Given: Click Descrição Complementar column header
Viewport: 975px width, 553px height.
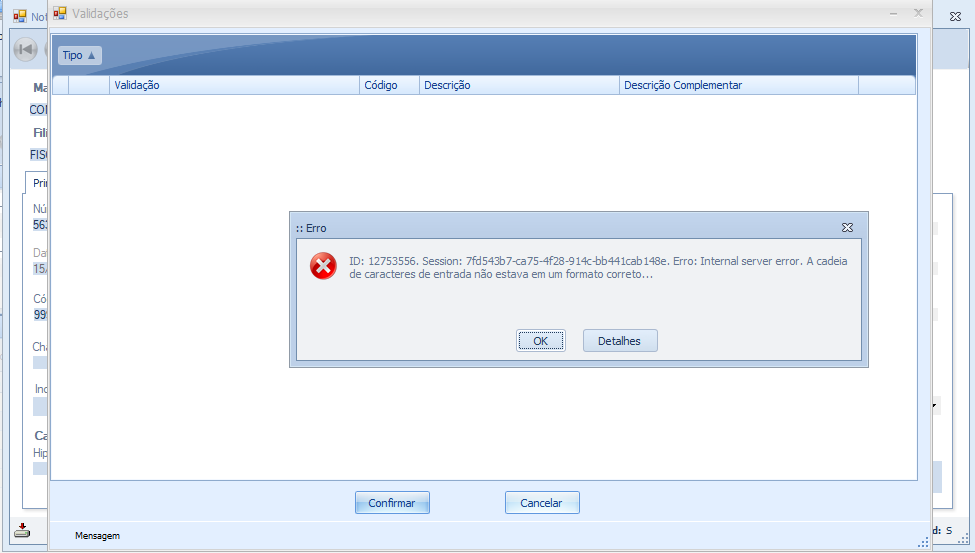Looking at the screenshot, I should click(x=739, y=85).
